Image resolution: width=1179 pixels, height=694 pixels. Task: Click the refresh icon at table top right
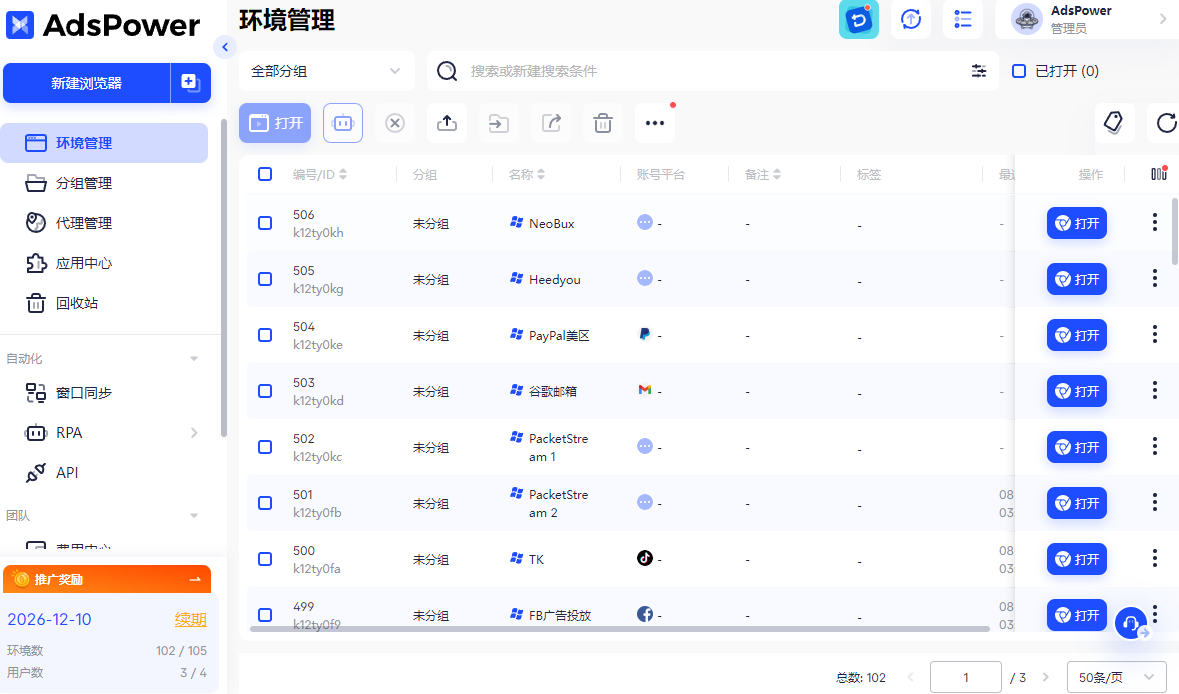pos(1164,123)
